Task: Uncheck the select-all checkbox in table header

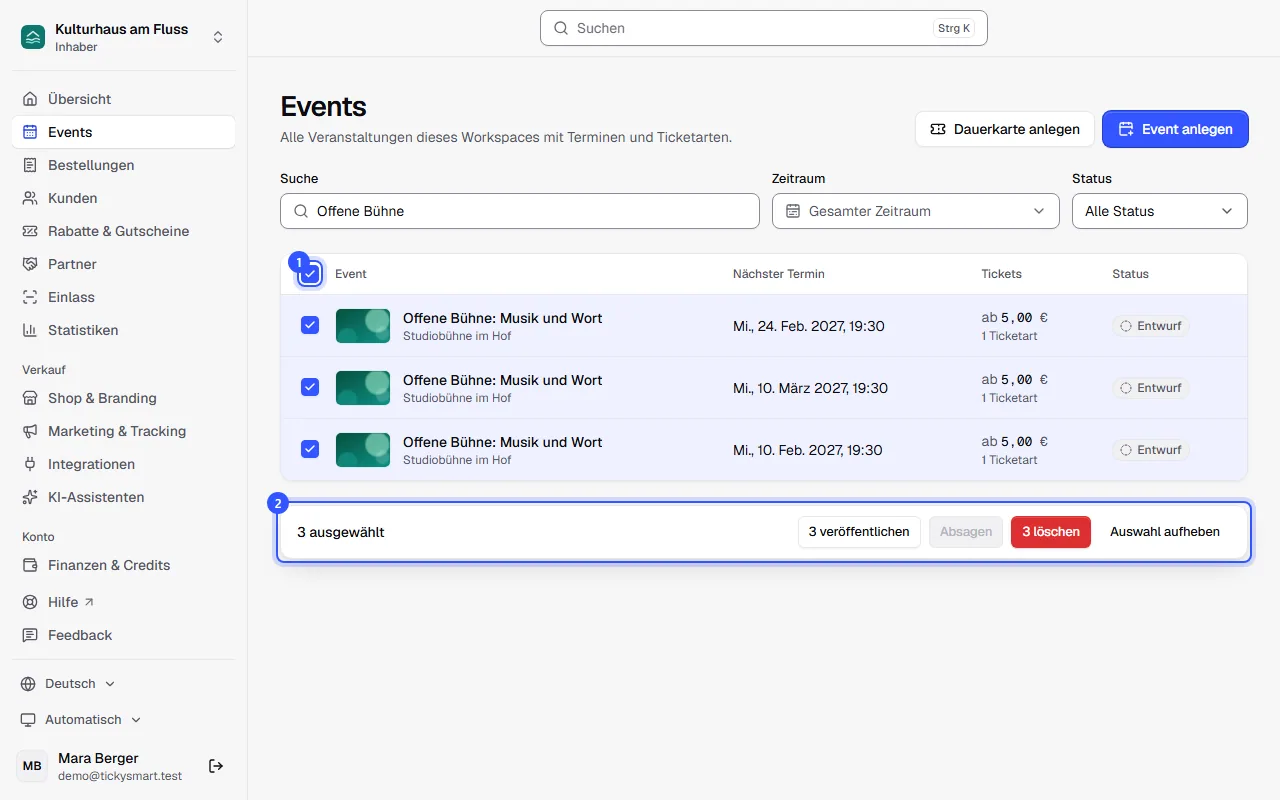Action: (310, 274)
